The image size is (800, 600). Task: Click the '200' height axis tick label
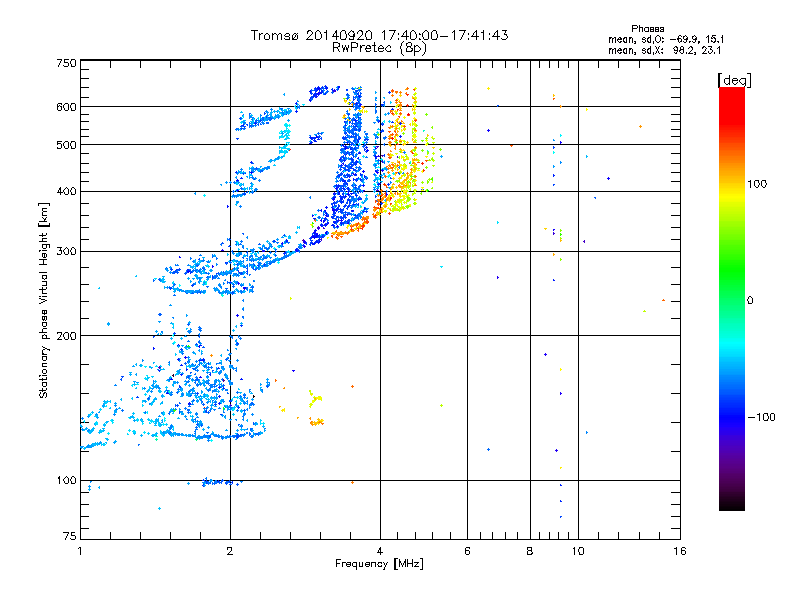[x=66, y=336]
